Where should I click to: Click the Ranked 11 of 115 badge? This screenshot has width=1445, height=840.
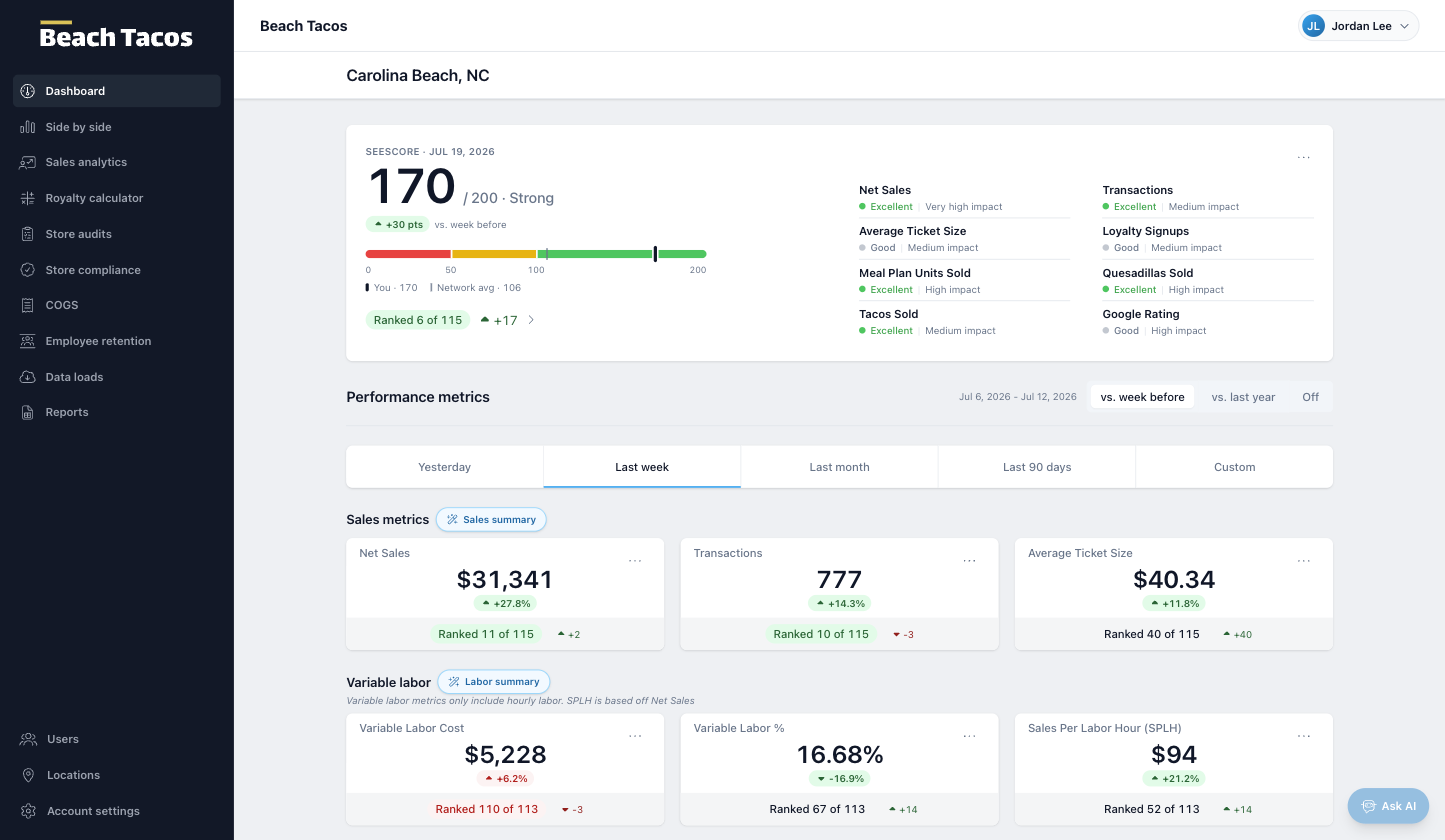pos(486,634)
